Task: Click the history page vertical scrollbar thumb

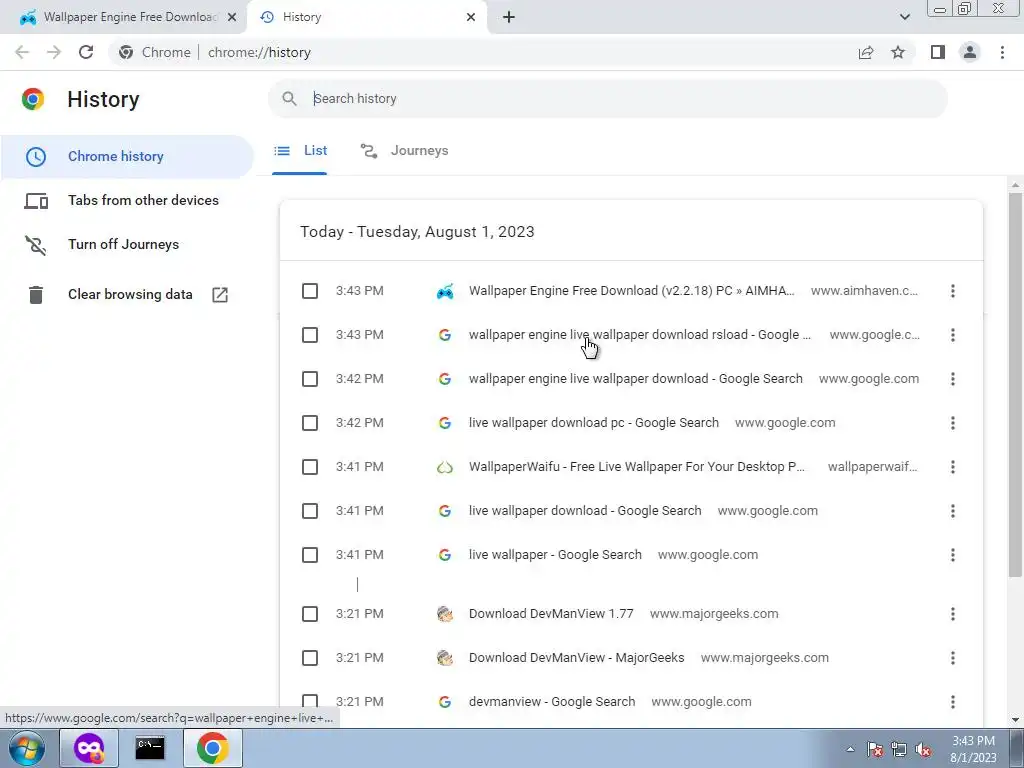Action: coord(1015,385)
